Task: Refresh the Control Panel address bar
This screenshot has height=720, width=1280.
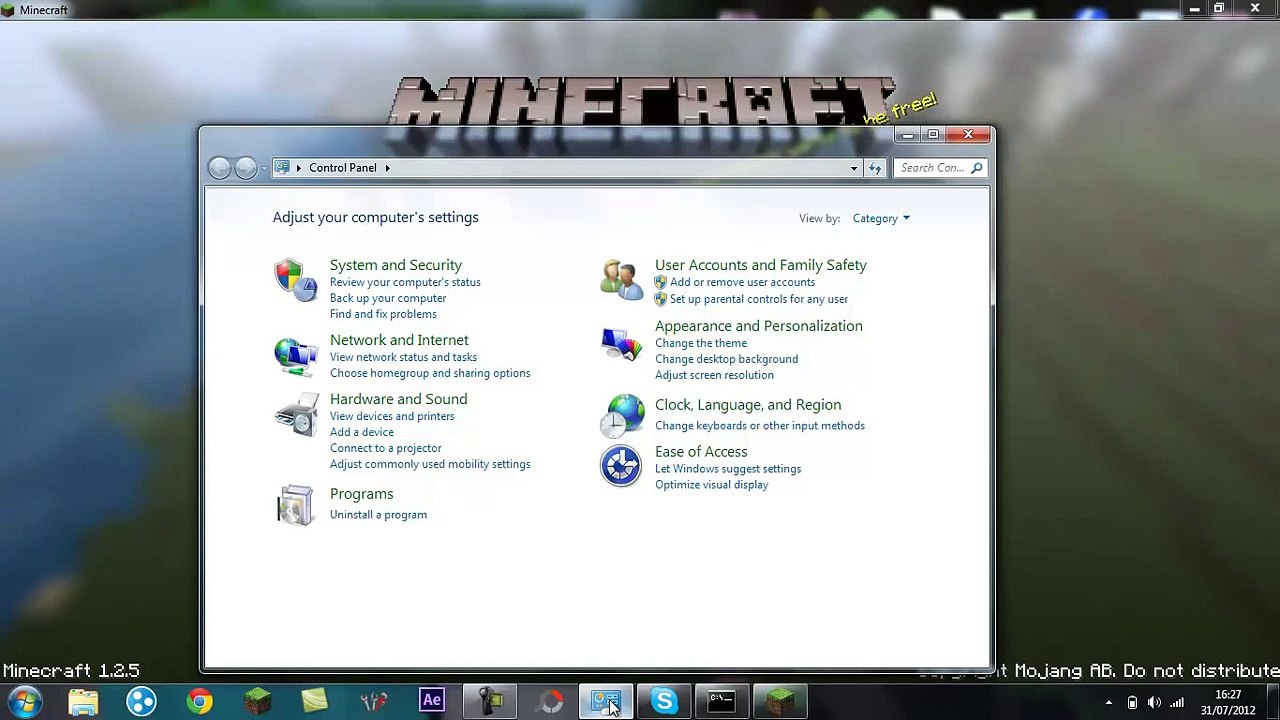Action: click(x=875, y=168)
